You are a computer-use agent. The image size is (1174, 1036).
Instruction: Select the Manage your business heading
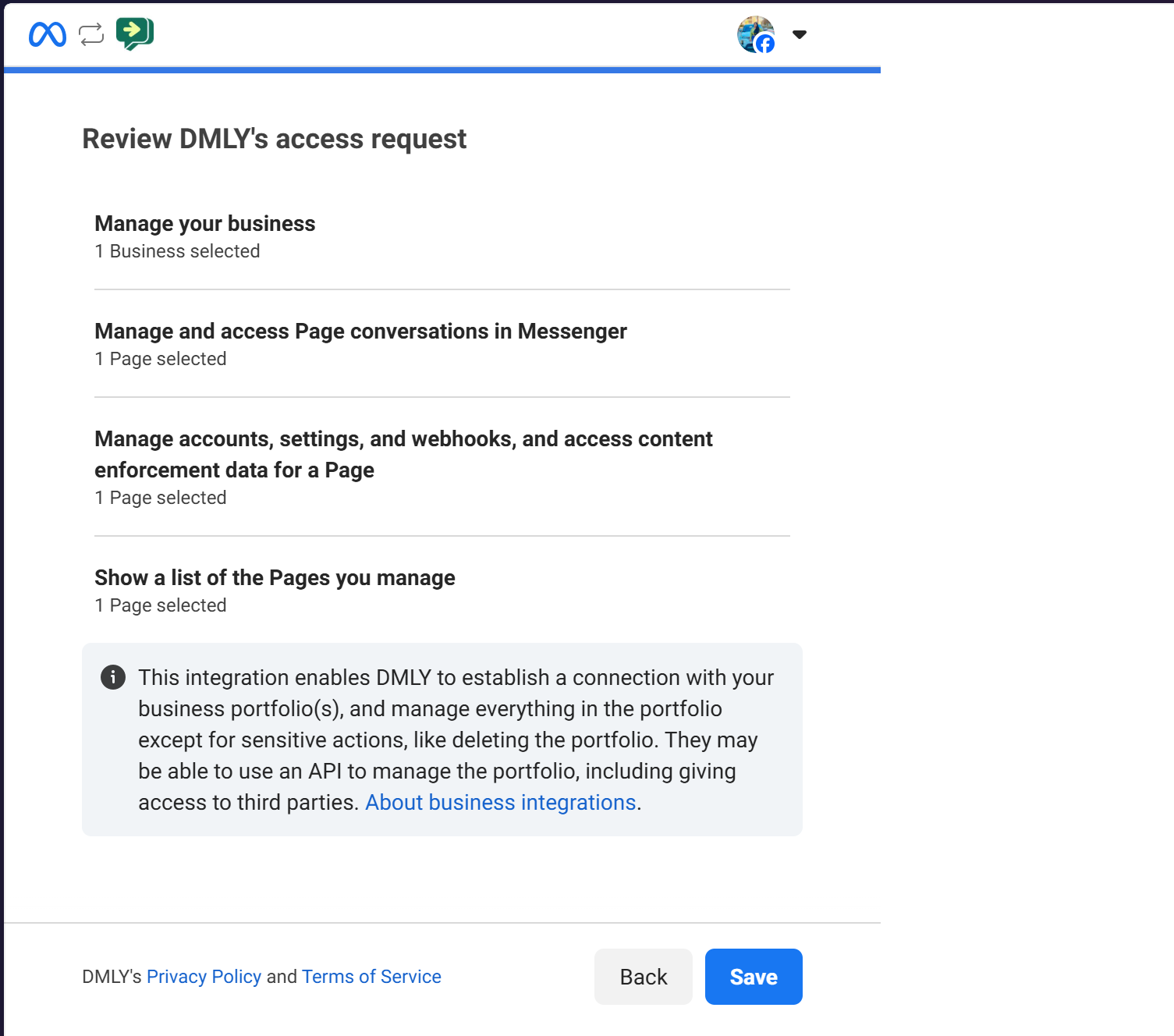pyautogui.click(x=205, y=224)
